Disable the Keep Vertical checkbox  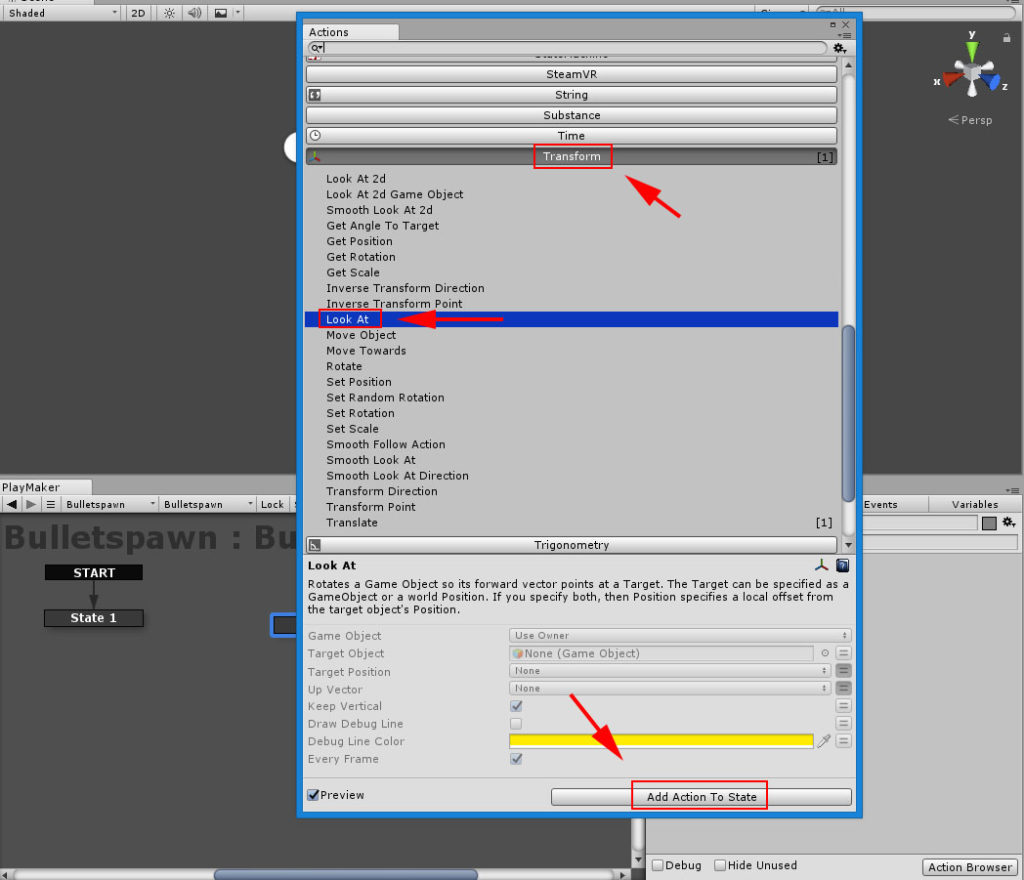pyautogui.click(x=516, y=706)
